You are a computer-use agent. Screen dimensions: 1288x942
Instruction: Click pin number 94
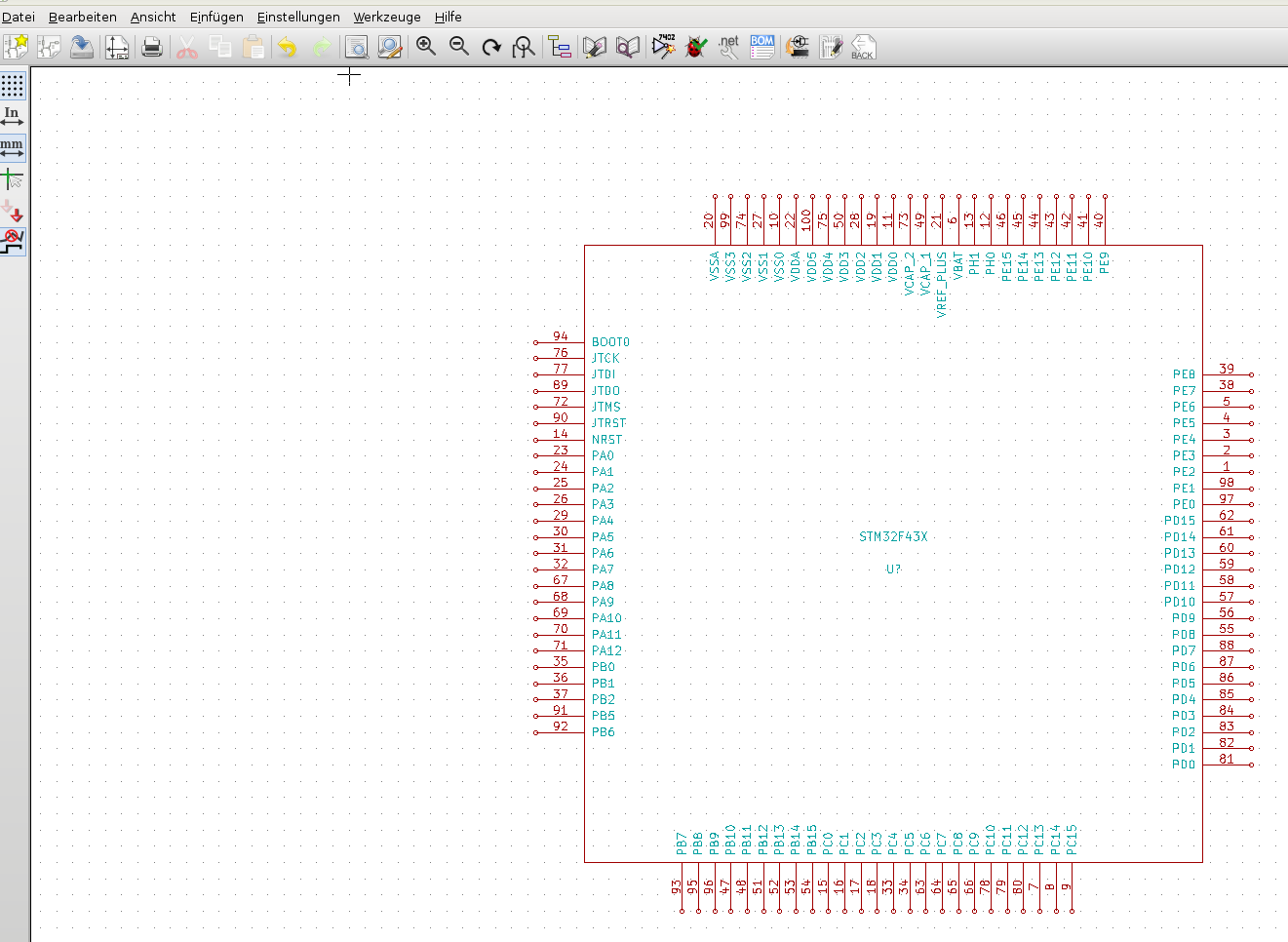point(561,336)
